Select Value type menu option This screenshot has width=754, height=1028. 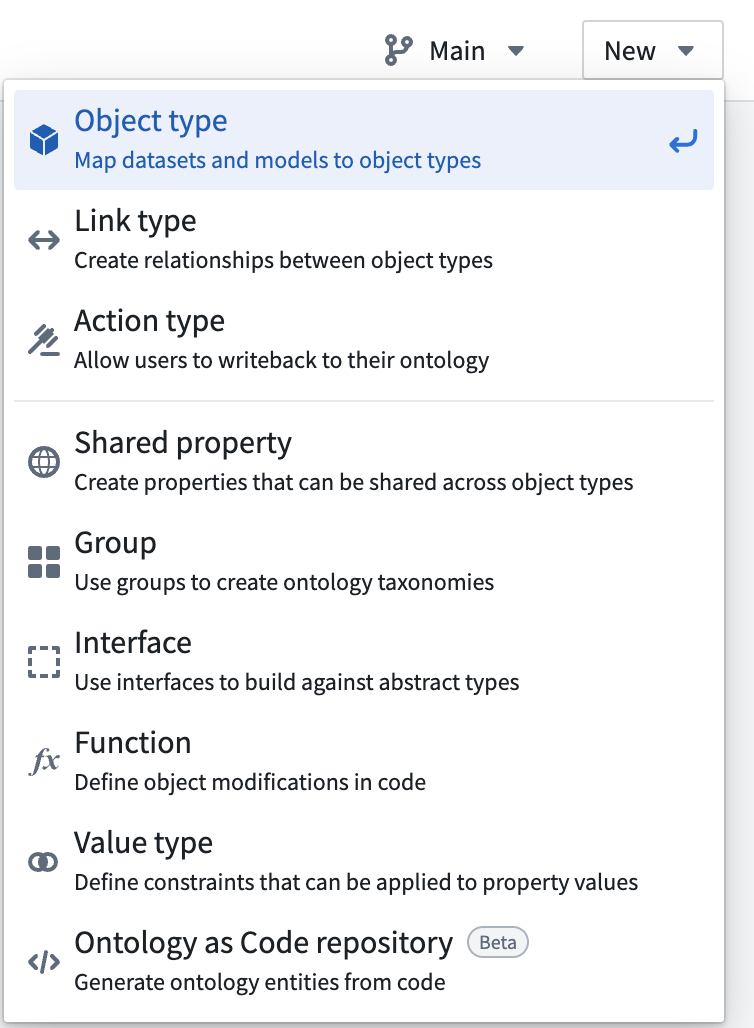tap(364, 861)
